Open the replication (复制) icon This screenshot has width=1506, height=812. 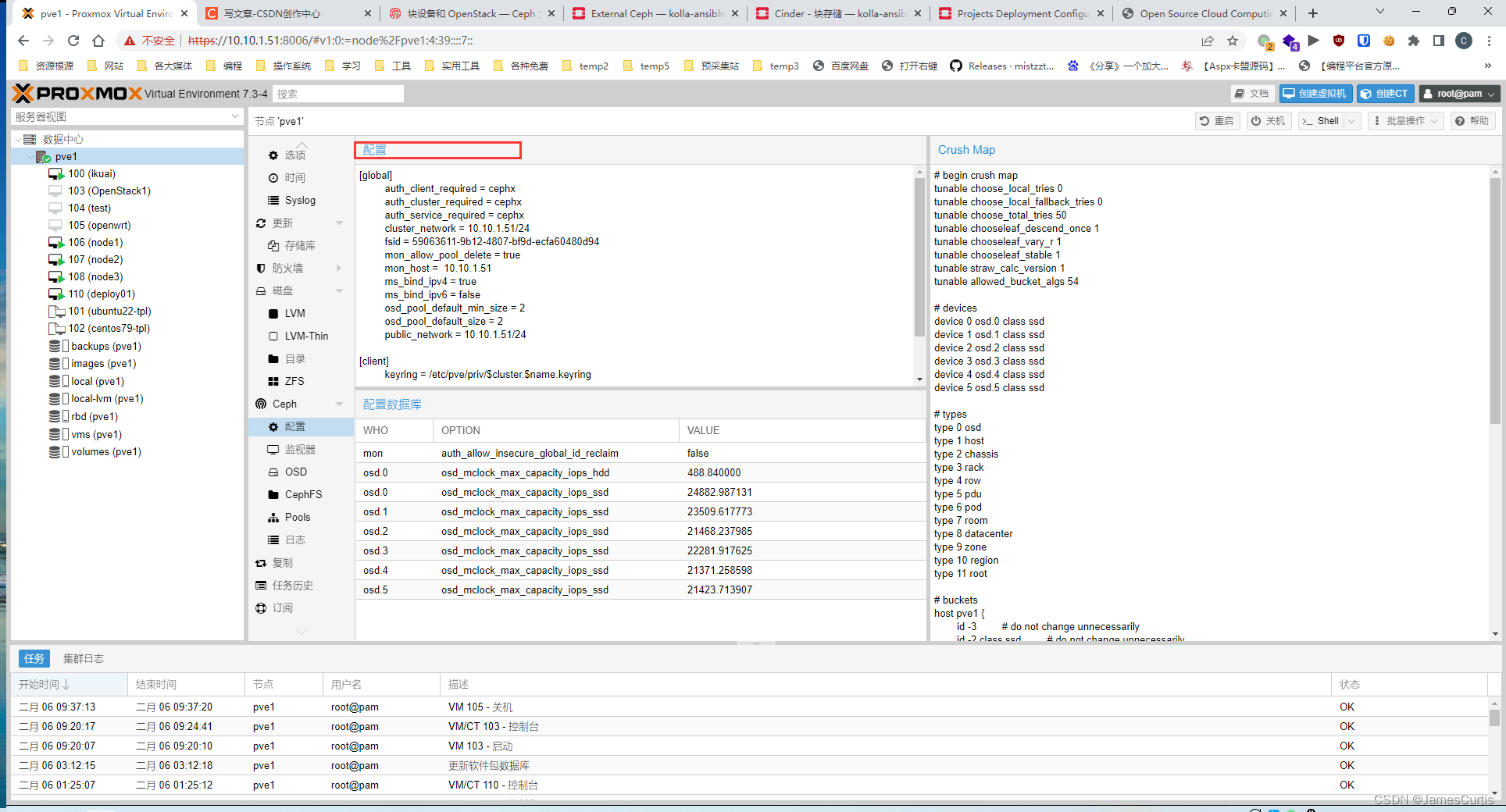[x=261, y=563]
